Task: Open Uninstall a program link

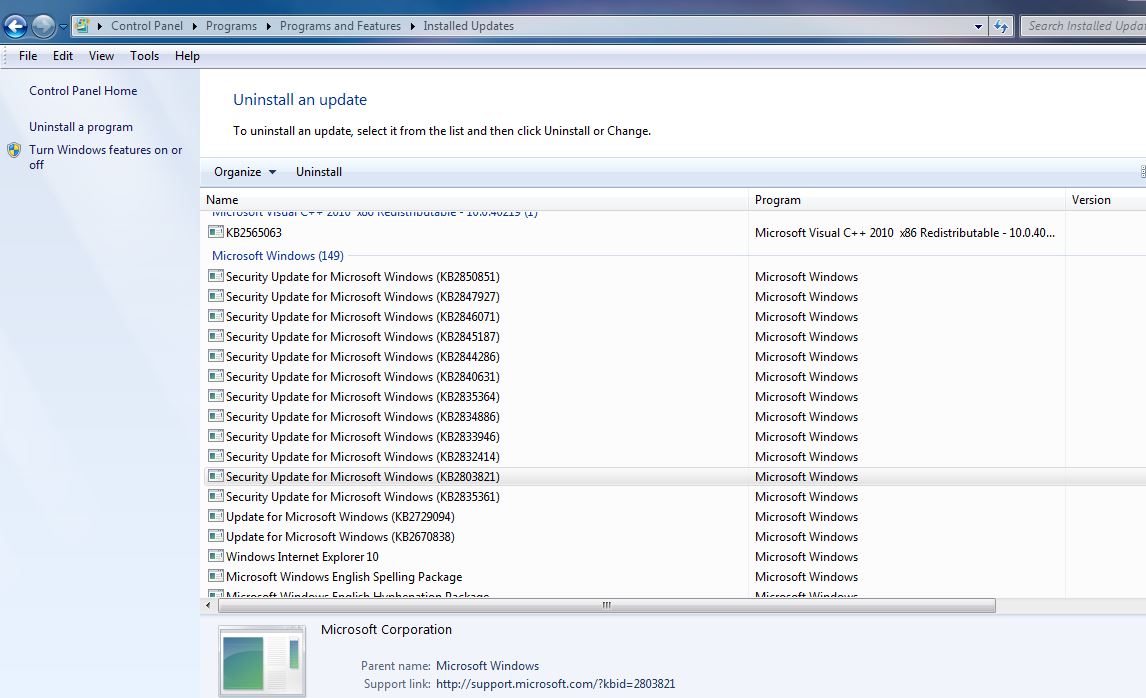Action: (x=81, y=126)
